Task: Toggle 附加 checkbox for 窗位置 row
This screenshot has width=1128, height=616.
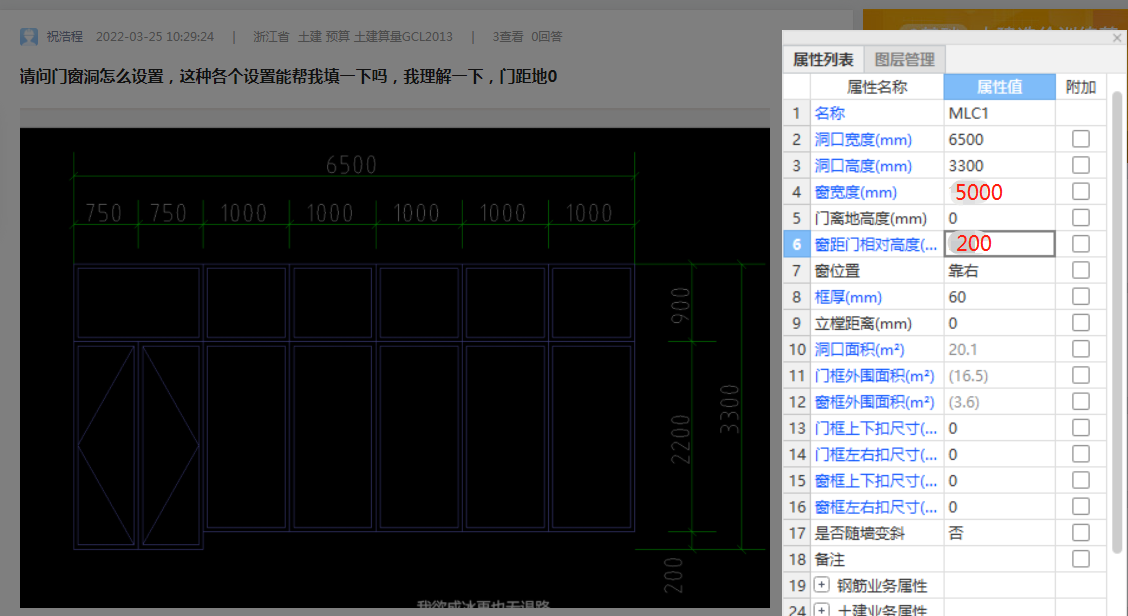Action: pos(1081,271)
